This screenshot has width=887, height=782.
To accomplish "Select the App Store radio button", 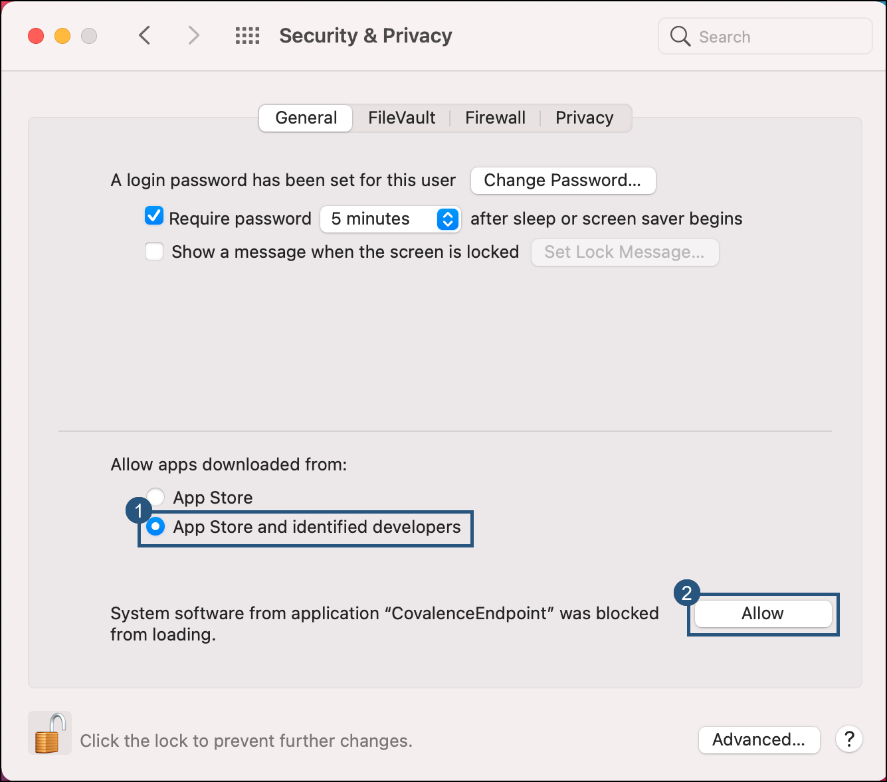I will coord(156,497).
